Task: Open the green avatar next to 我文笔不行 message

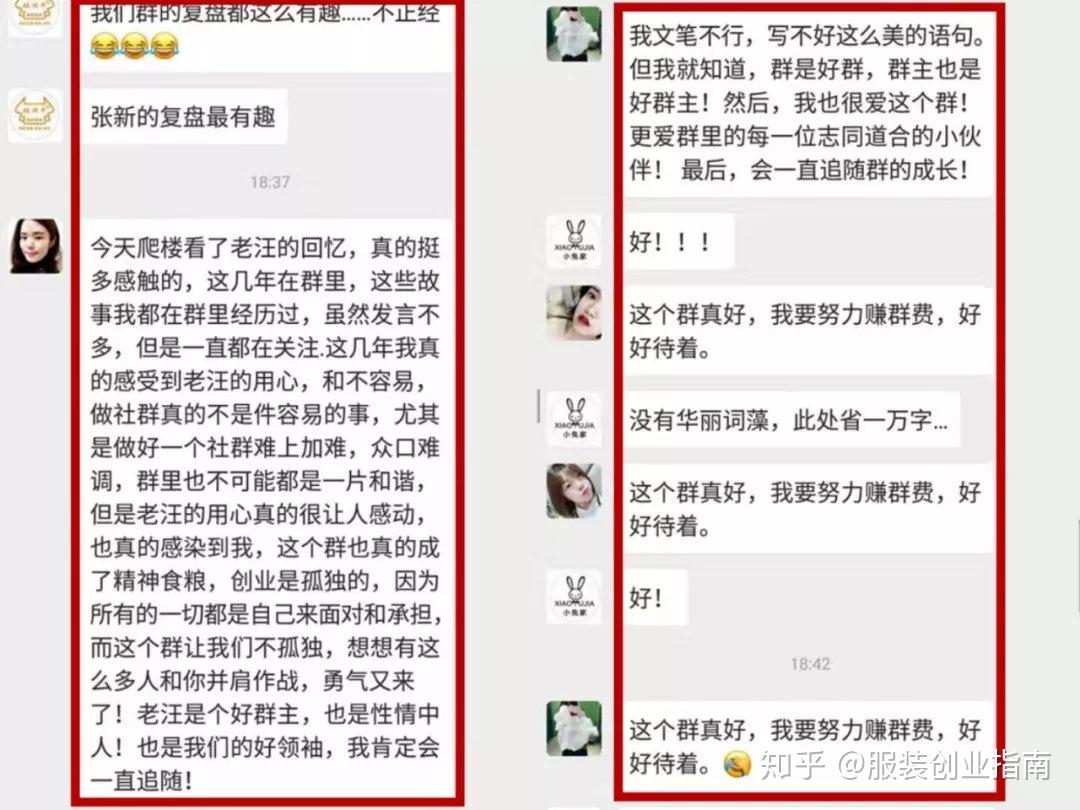Action: (x=574, y=34)
